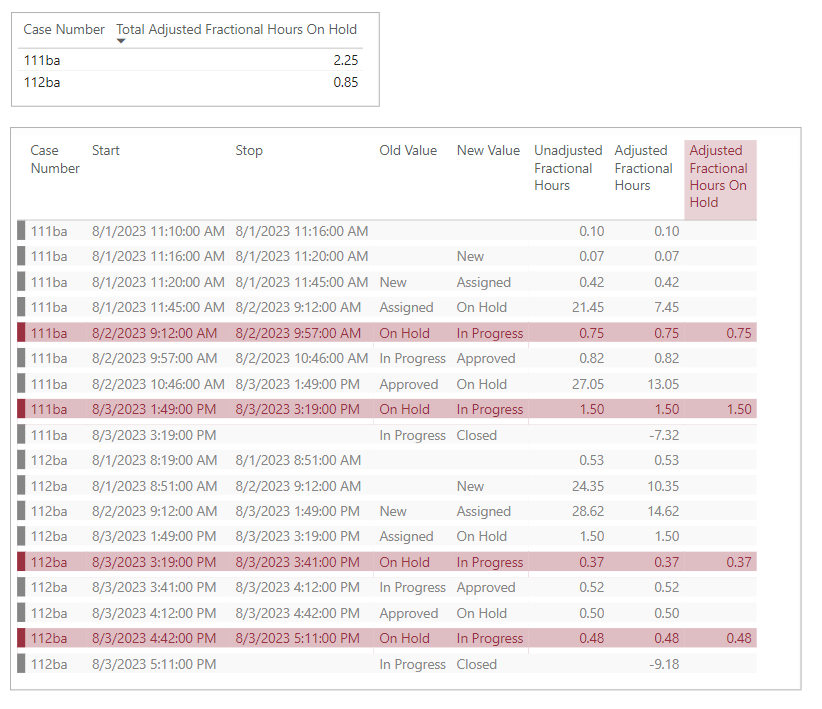Image resolution: width=822 pixels, height=709 pixels.
Task: Click the marker icon beside the first 111ba row
Action: (x=23, y=231)
